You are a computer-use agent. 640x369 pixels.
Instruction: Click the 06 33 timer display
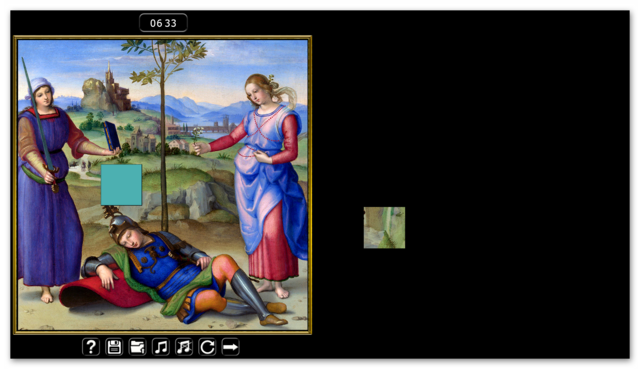click(163, 23)
